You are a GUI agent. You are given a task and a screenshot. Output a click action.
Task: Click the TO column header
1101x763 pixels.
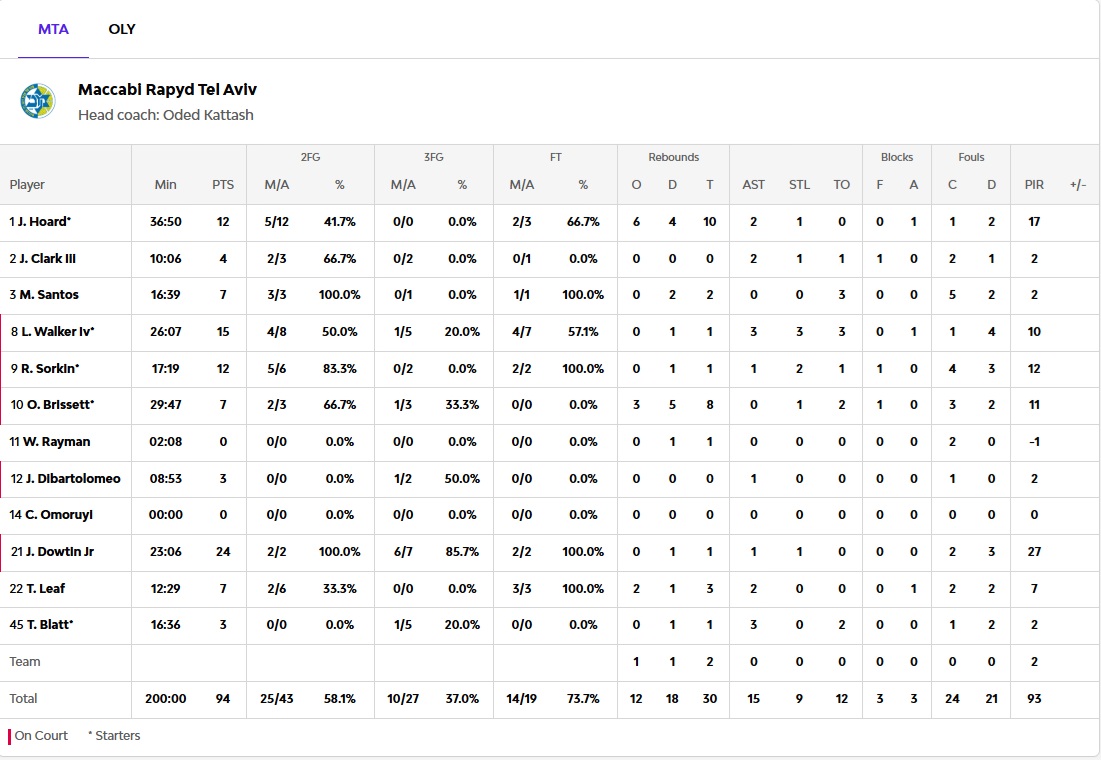[841, 185]
